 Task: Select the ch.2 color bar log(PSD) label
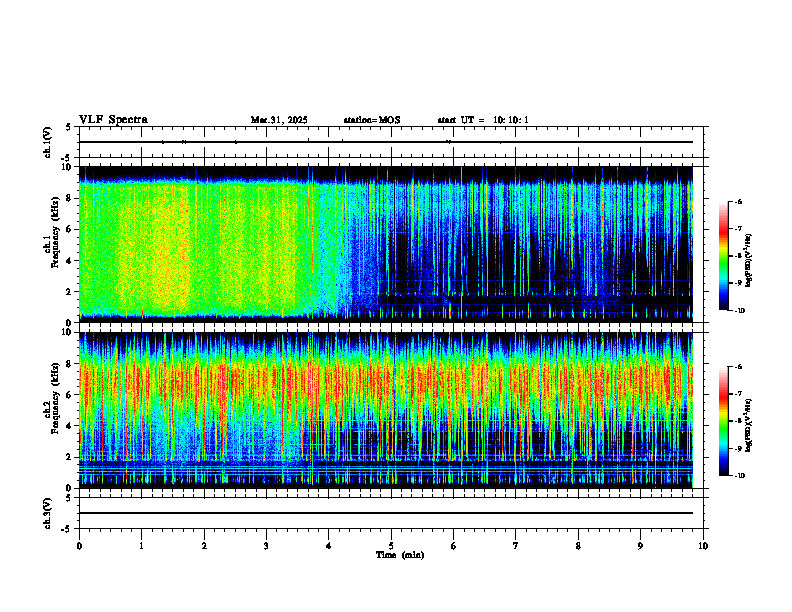pos(749,425)
